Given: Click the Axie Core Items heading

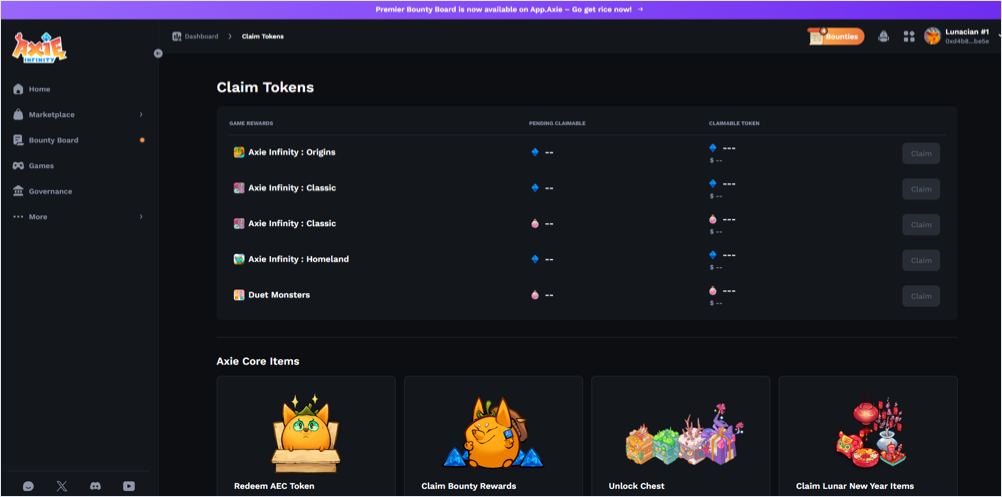Looking at the screenshot, I should [258, 362].
